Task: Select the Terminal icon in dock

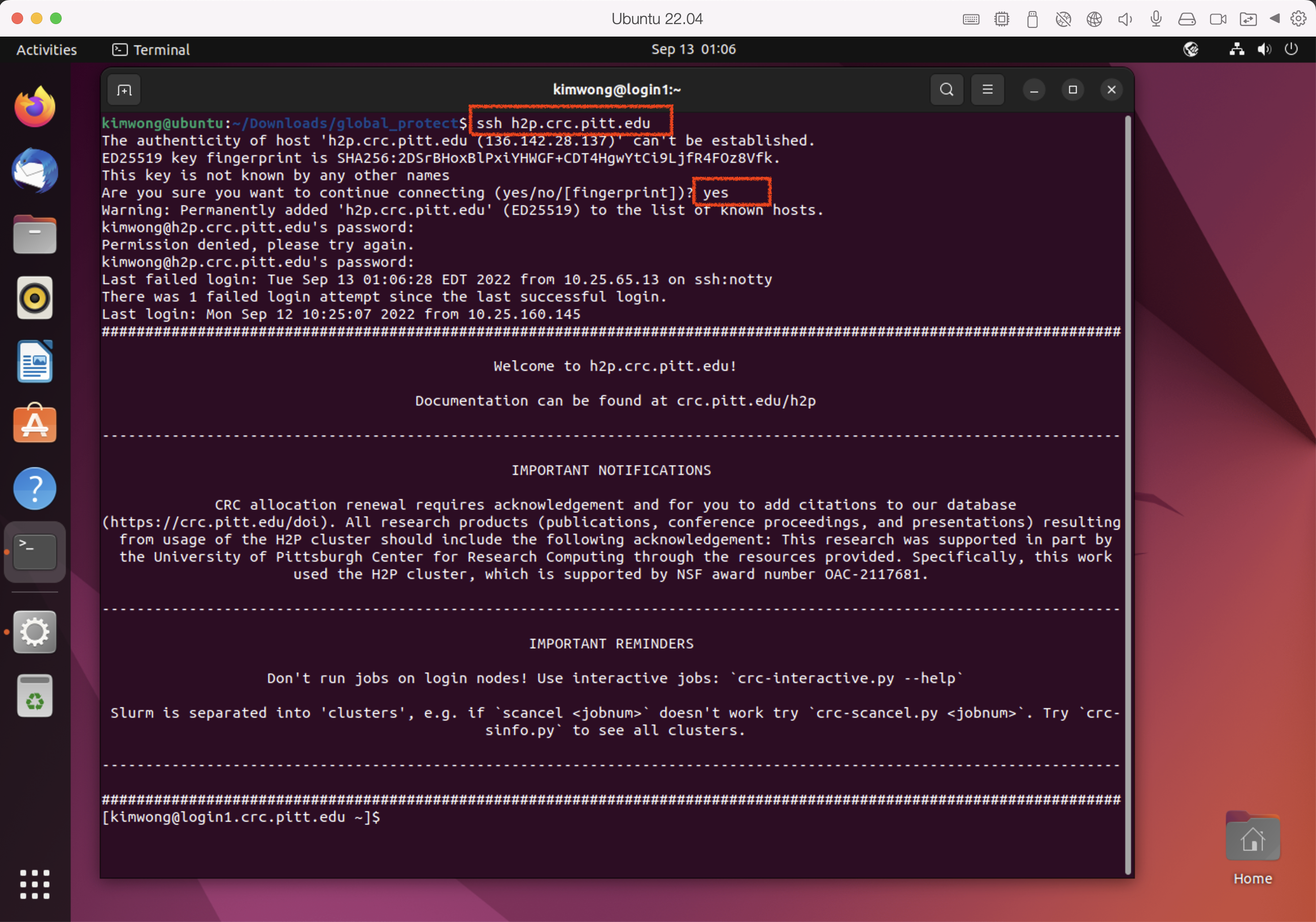Action: tap(35, 552)
